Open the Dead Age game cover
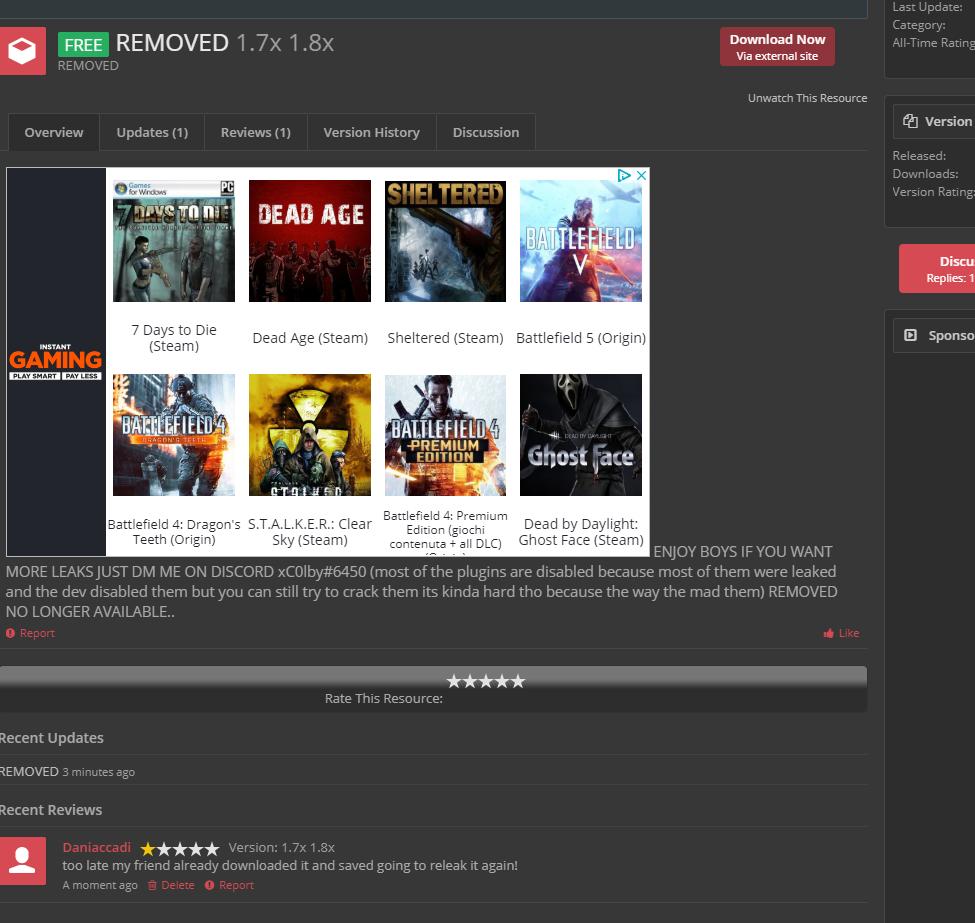Image resolution: width=975 pixels, height=923 pixels. tap(310, 241)
